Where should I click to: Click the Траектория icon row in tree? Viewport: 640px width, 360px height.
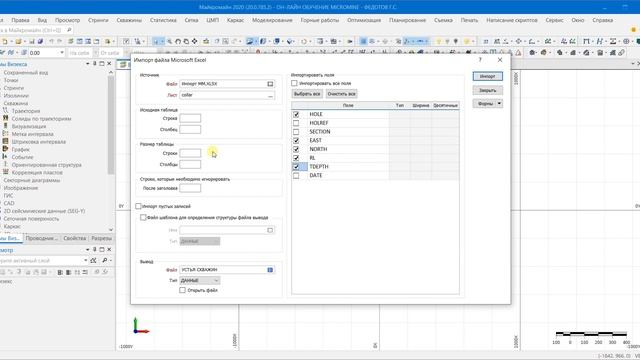25,111
